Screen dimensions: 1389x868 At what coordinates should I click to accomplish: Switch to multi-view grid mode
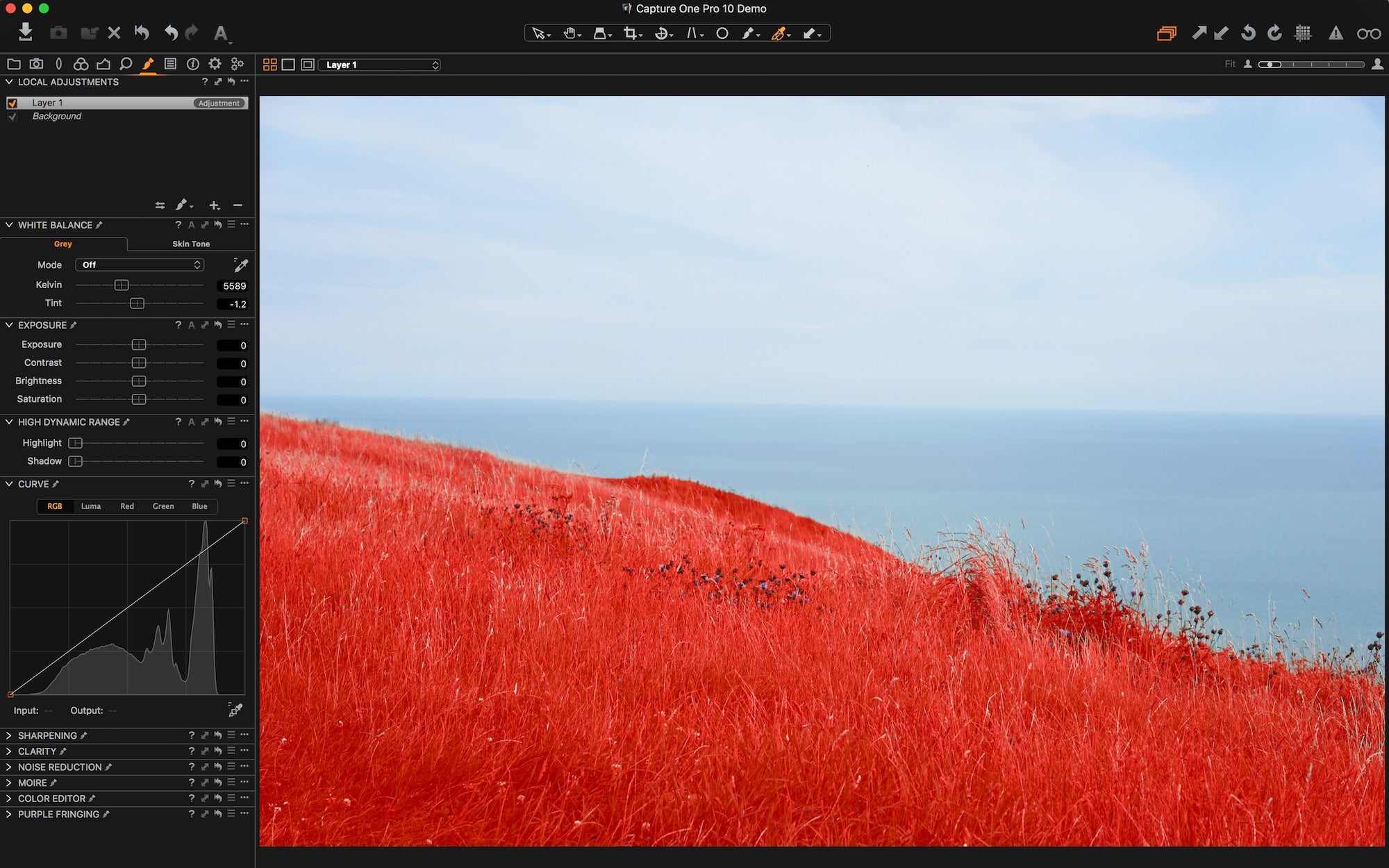click(x=270, y=65)
